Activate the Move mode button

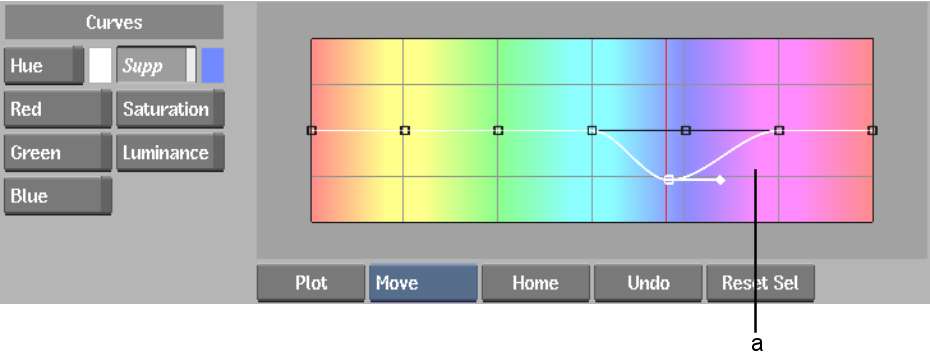423,283
